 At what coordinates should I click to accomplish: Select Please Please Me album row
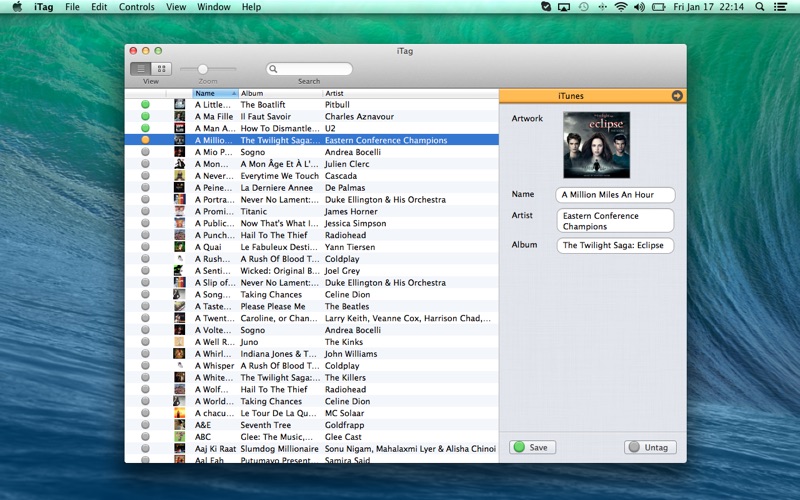click(312, 306)
